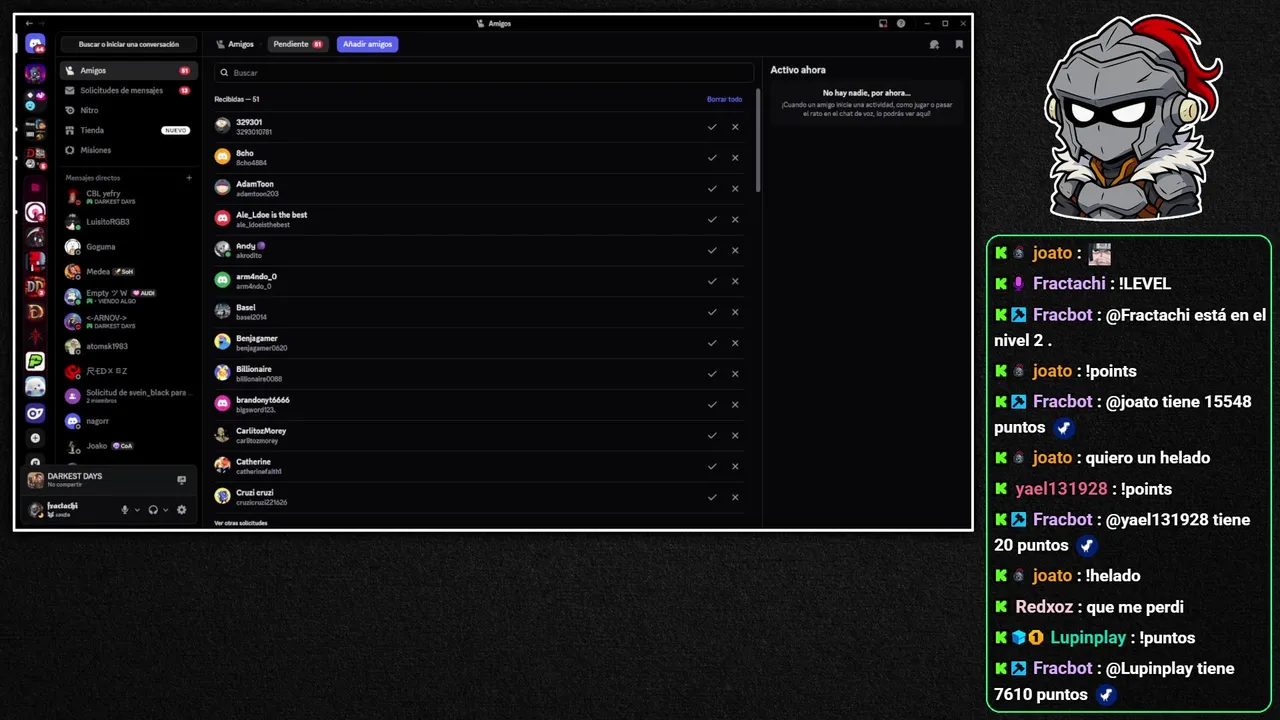Screen dimensions: 1280x720
Task: Decline CarlitozMorey's friend request
Action: (735, 436)
